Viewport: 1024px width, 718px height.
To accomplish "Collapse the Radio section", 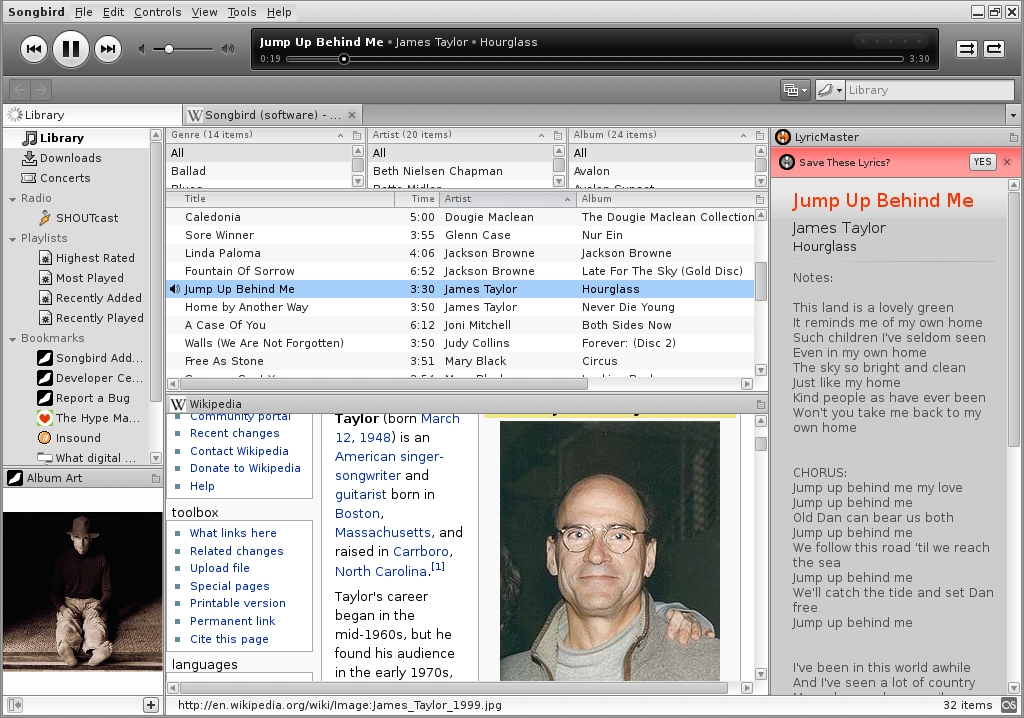I will point(12,199).
